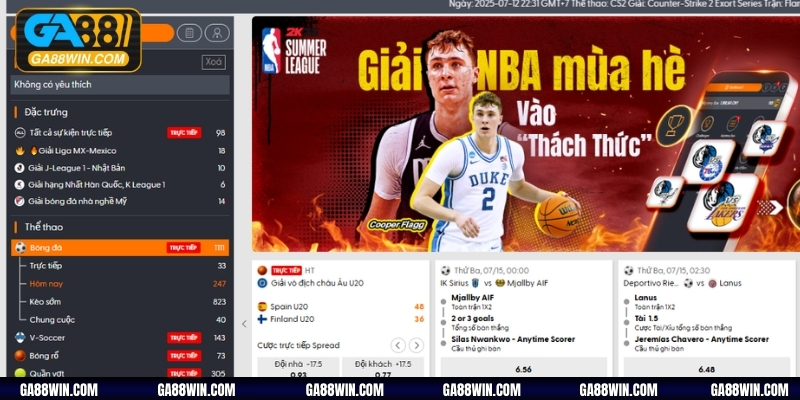Click the Deportivo Riestra crest icon
The image size is (800, 400).
688,283
